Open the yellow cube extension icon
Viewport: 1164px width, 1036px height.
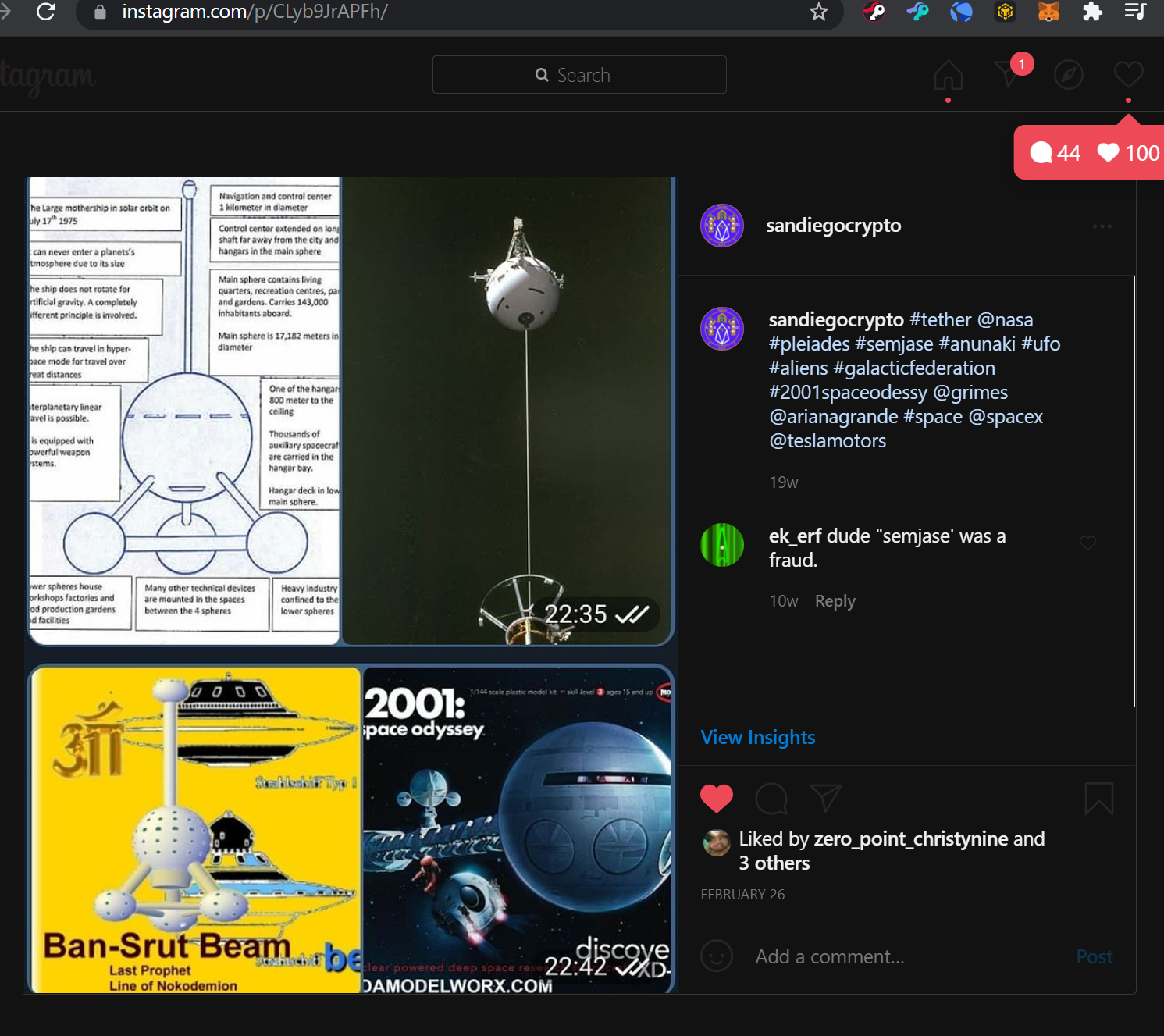(1005, 12)
